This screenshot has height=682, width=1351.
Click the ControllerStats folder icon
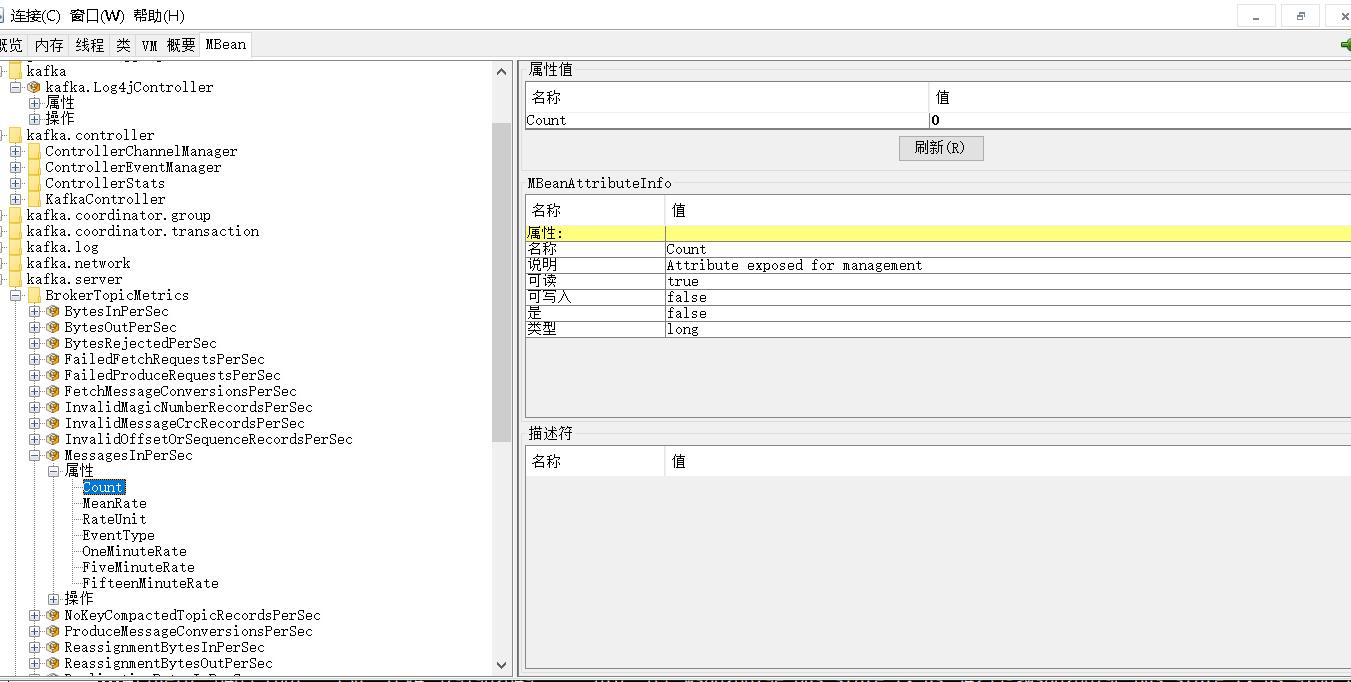click(x=34, y=183)
